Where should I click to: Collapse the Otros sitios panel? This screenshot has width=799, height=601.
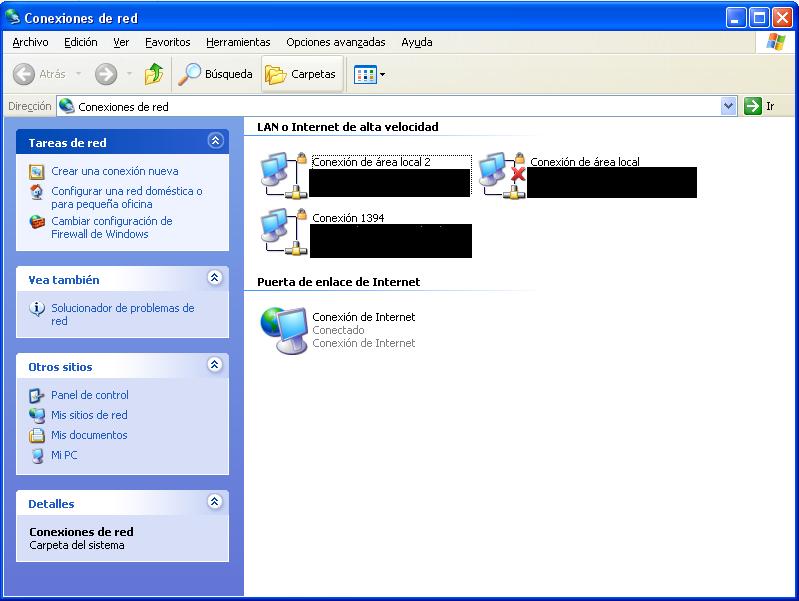pyautogui.click(x=215, y=365)
